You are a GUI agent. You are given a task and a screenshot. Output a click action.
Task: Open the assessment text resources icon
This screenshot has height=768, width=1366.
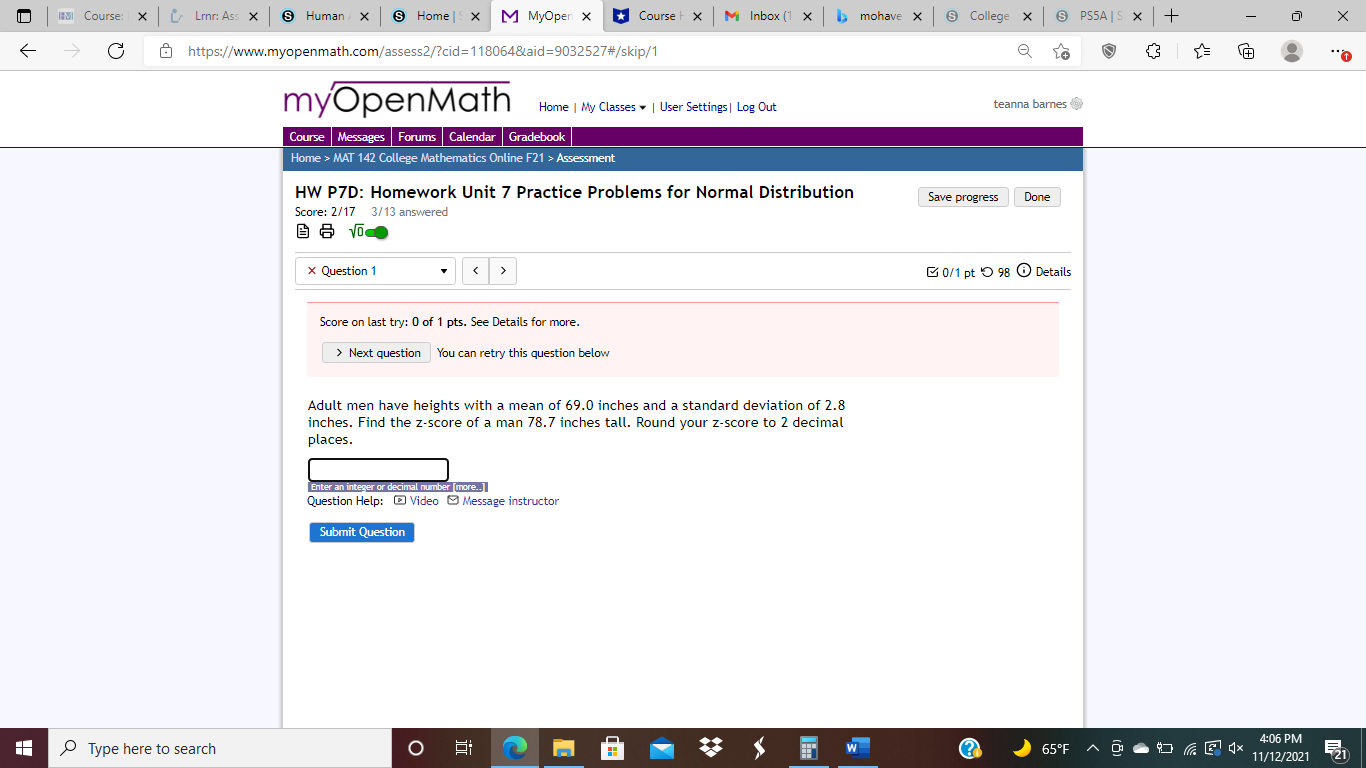(x=304, y=232)
